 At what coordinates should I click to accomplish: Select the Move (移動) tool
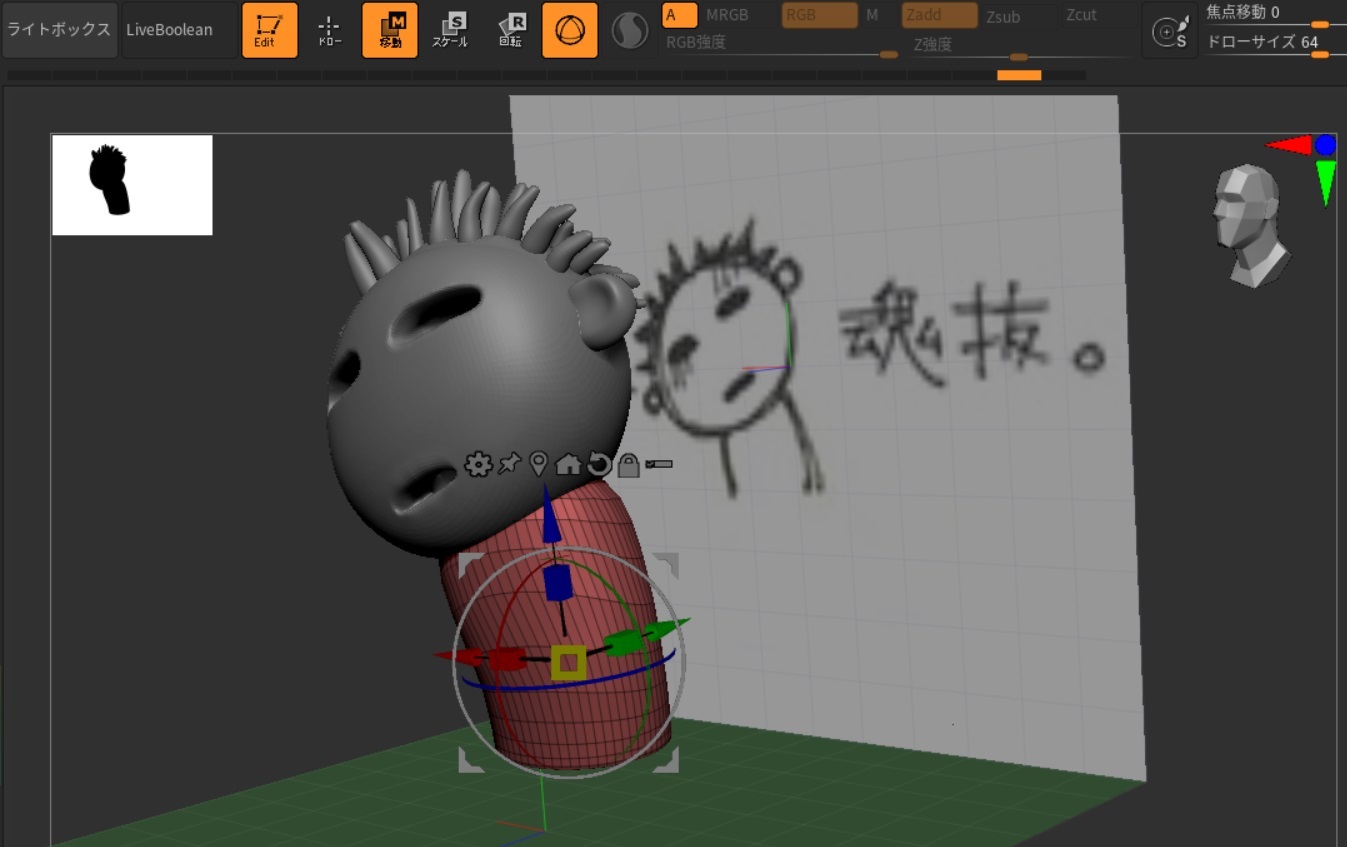click(389, 29)
